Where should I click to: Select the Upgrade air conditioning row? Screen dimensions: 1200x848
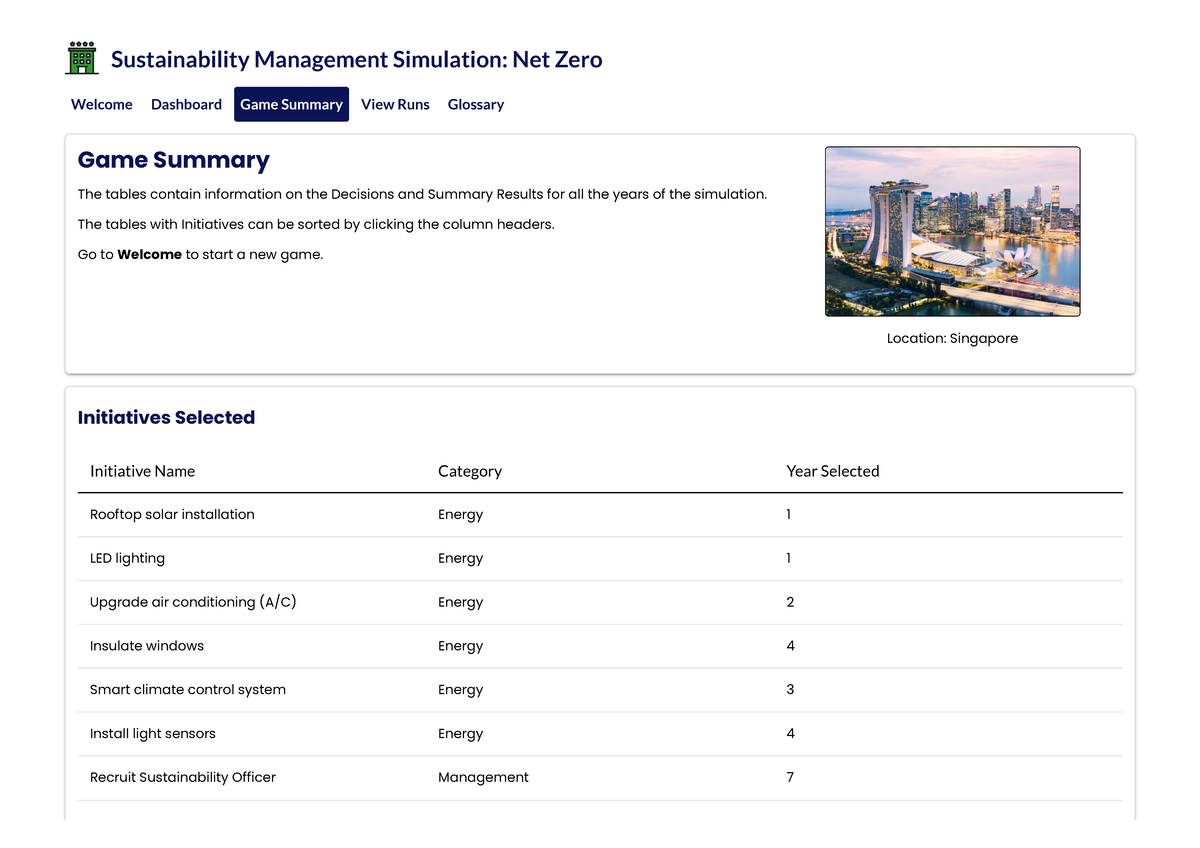point(193,602)
